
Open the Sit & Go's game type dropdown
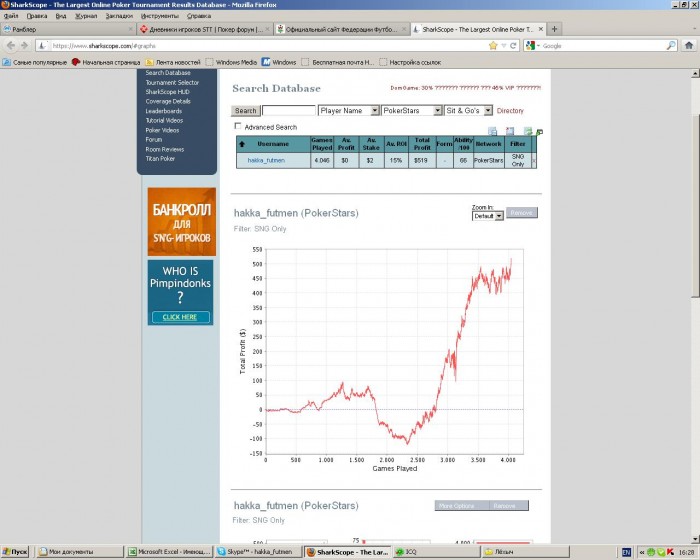[x=468, y=110]
